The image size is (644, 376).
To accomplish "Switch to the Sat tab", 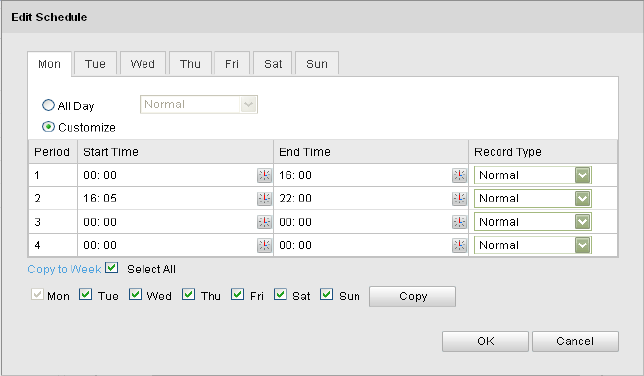I will [273, 64].
